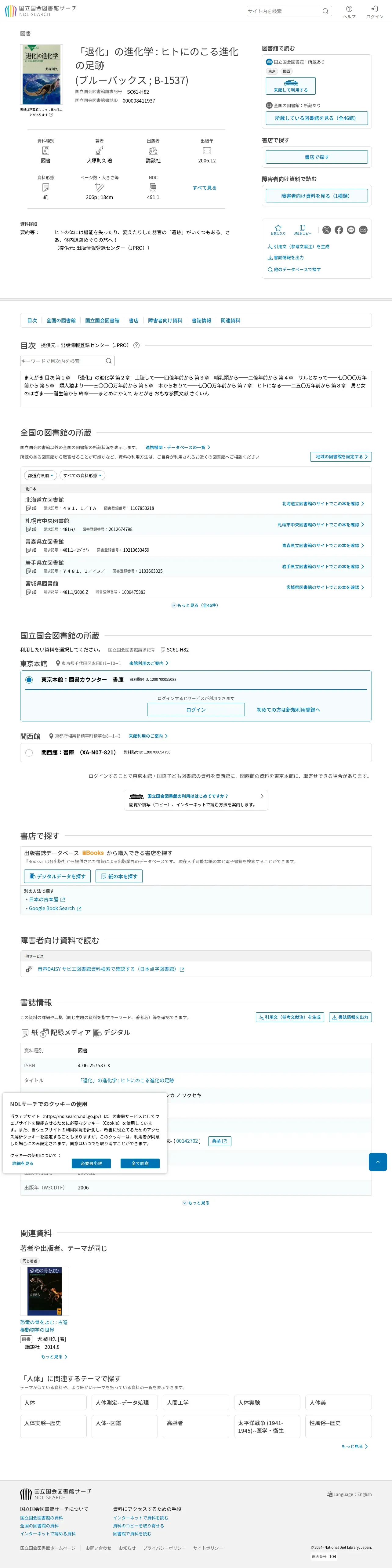The image size is (392, 1568).
Task: Open the ヘルプ help icon
Action: [x=349, y=12]
